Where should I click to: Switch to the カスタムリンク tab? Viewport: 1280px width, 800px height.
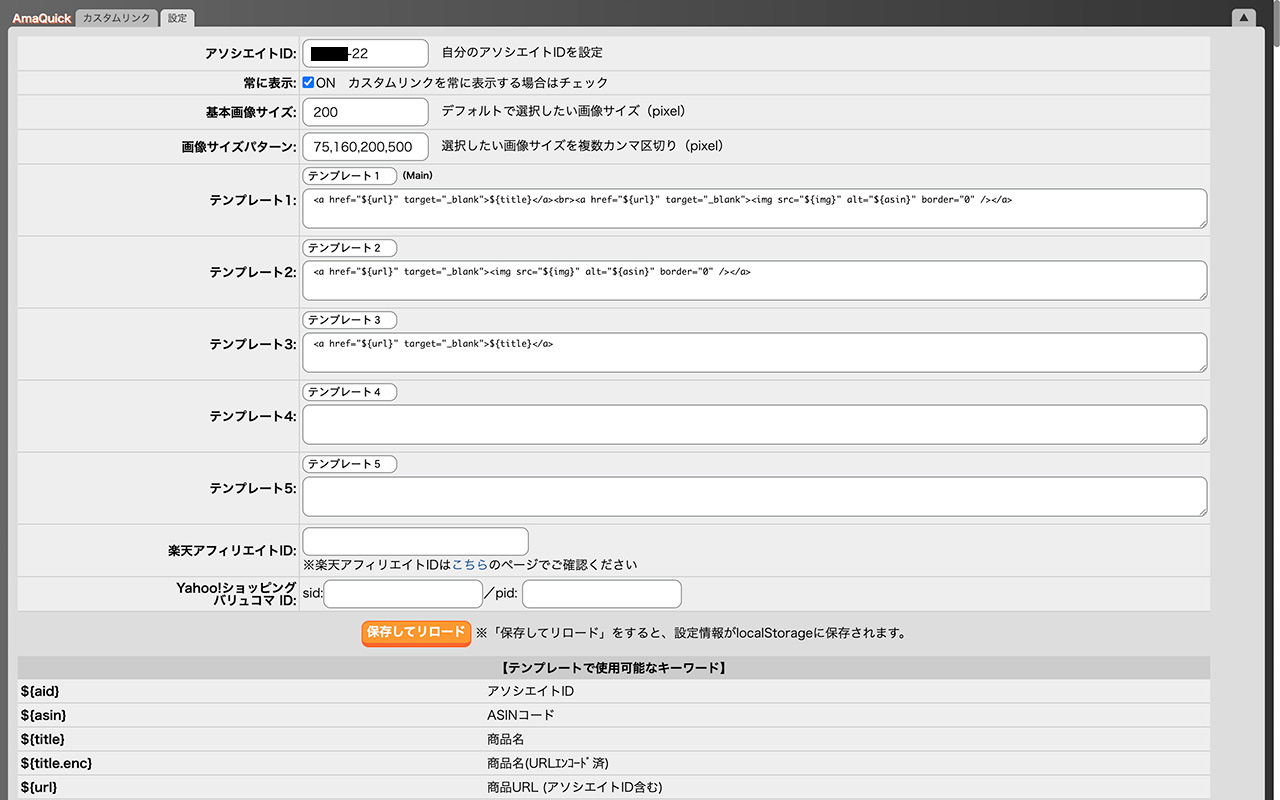[116, 18]
